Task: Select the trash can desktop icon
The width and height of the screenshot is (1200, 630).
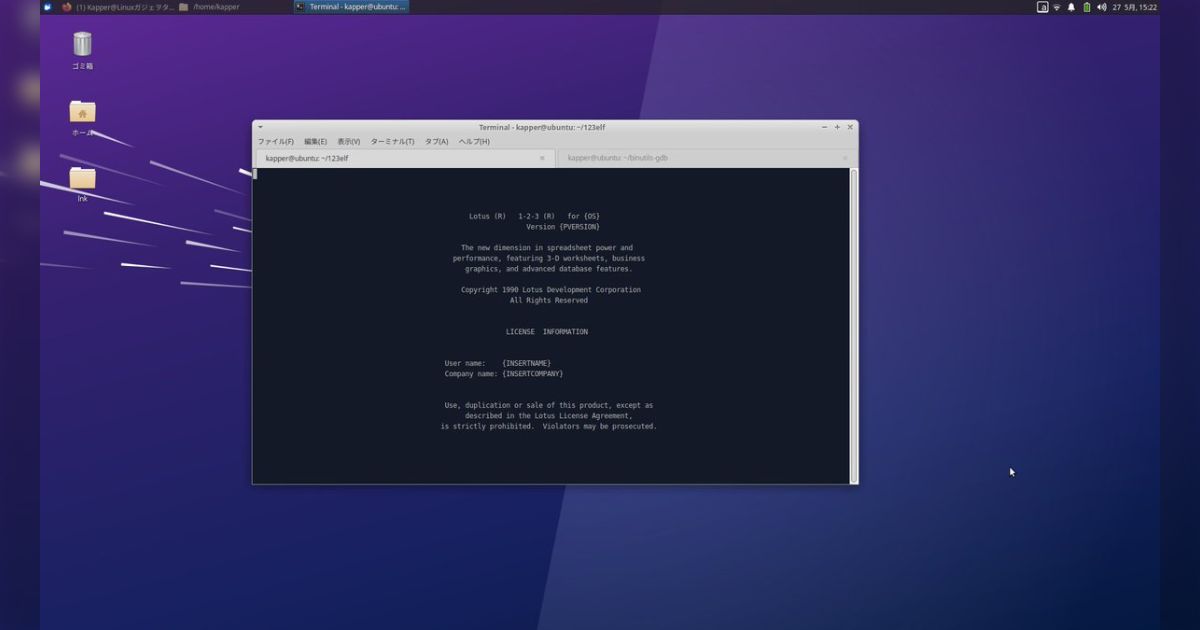Action: click(x=82, y=50)
